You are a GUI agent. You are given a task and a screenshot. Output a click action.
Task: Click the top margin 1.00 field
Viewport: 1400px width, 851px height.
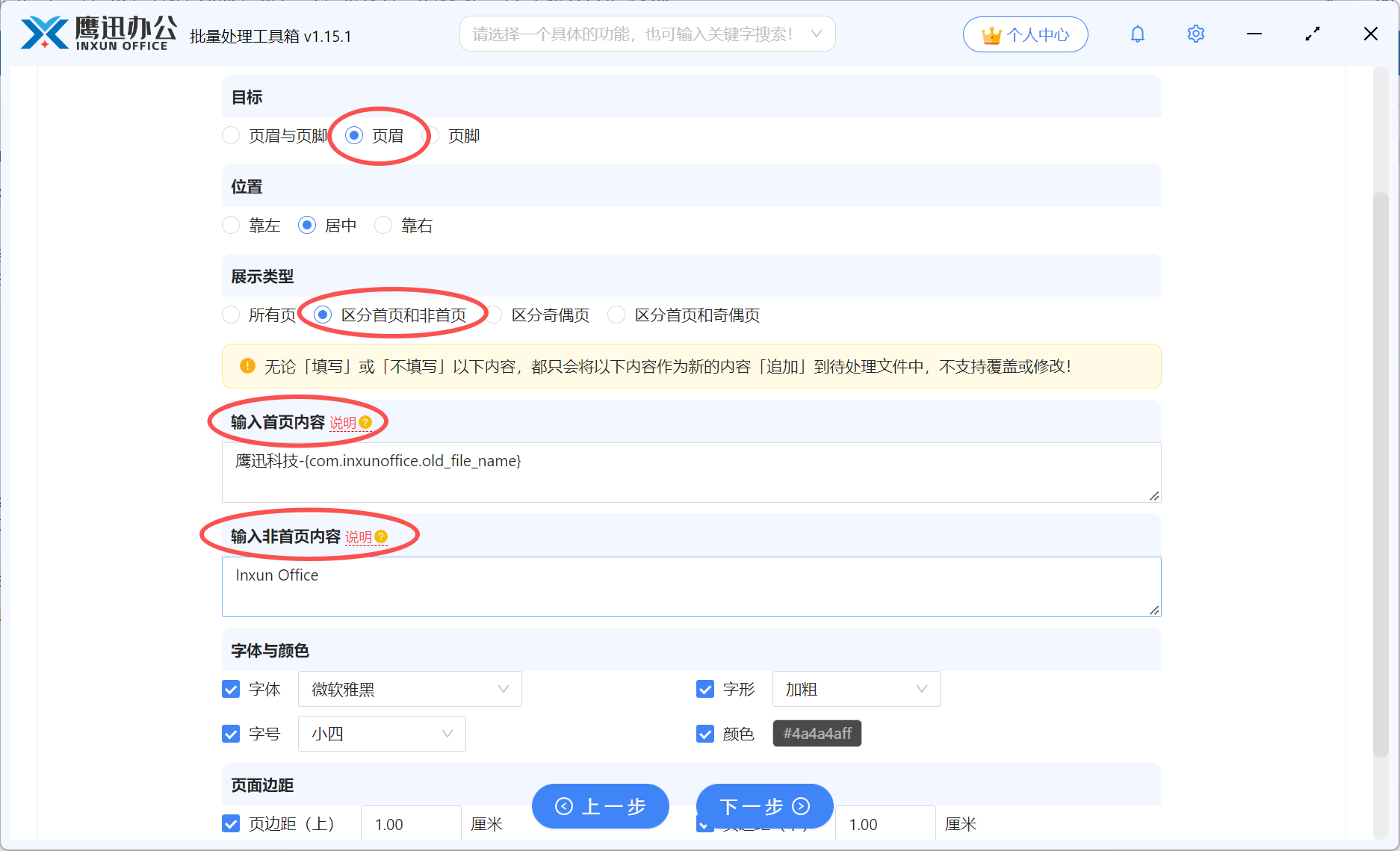[x=411, y=823]
